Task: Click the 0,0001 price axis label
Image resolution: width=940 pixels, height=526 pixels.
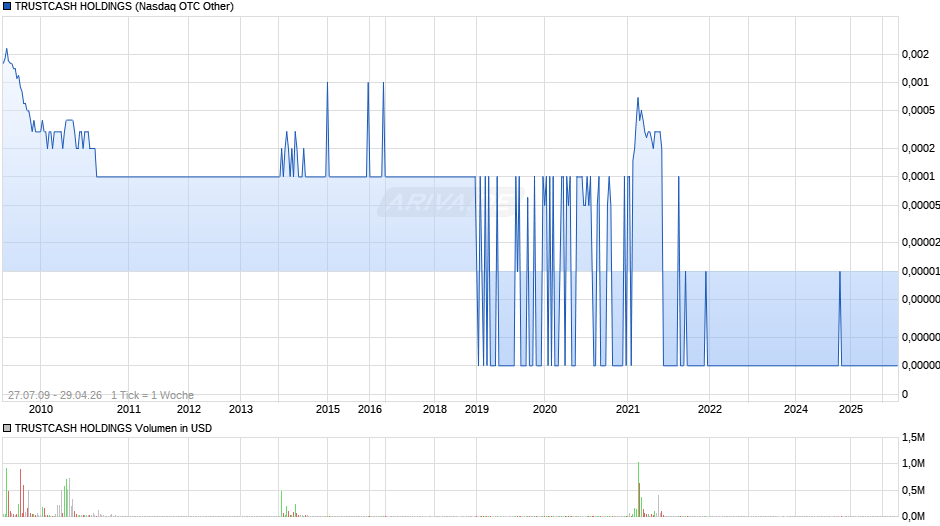Action: (x=918, y=176)
